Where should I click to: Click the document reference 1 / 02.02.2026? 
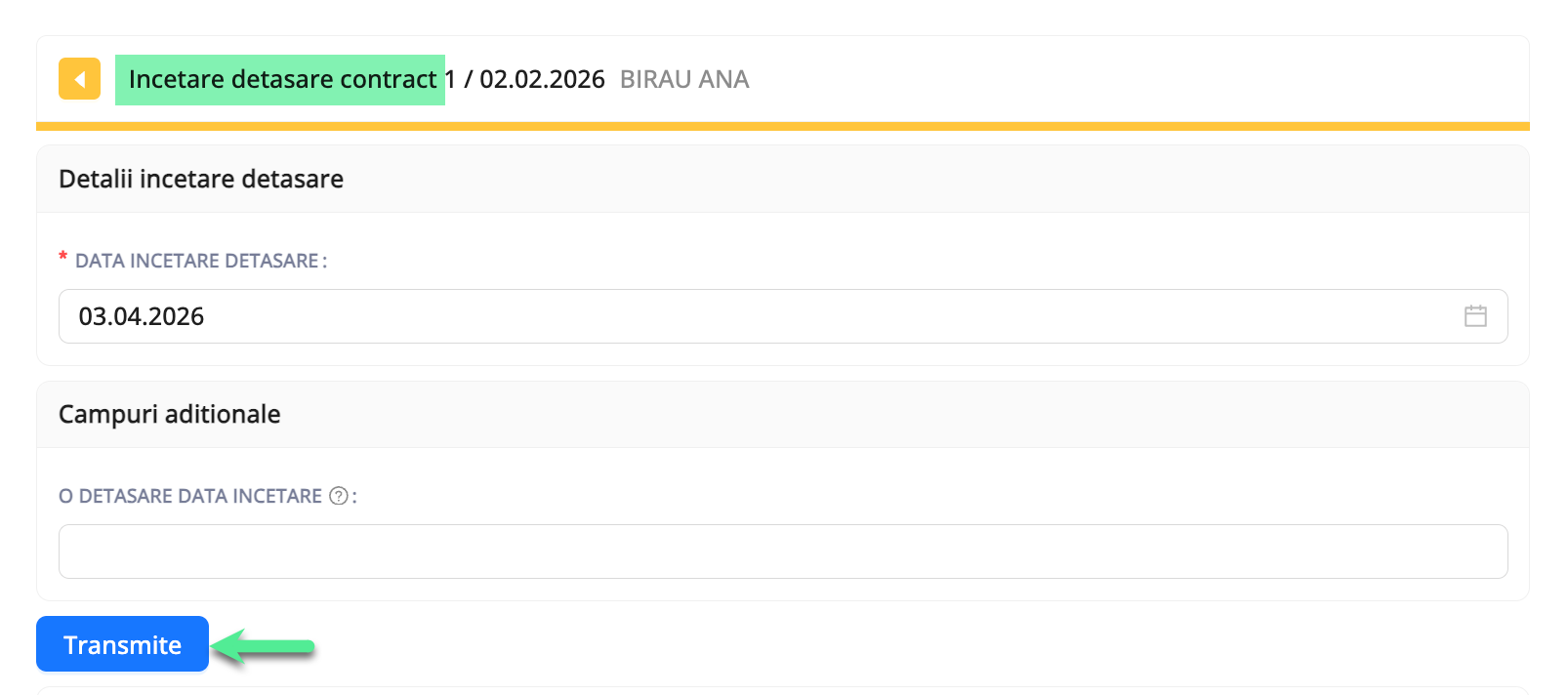tap(525, 79)
